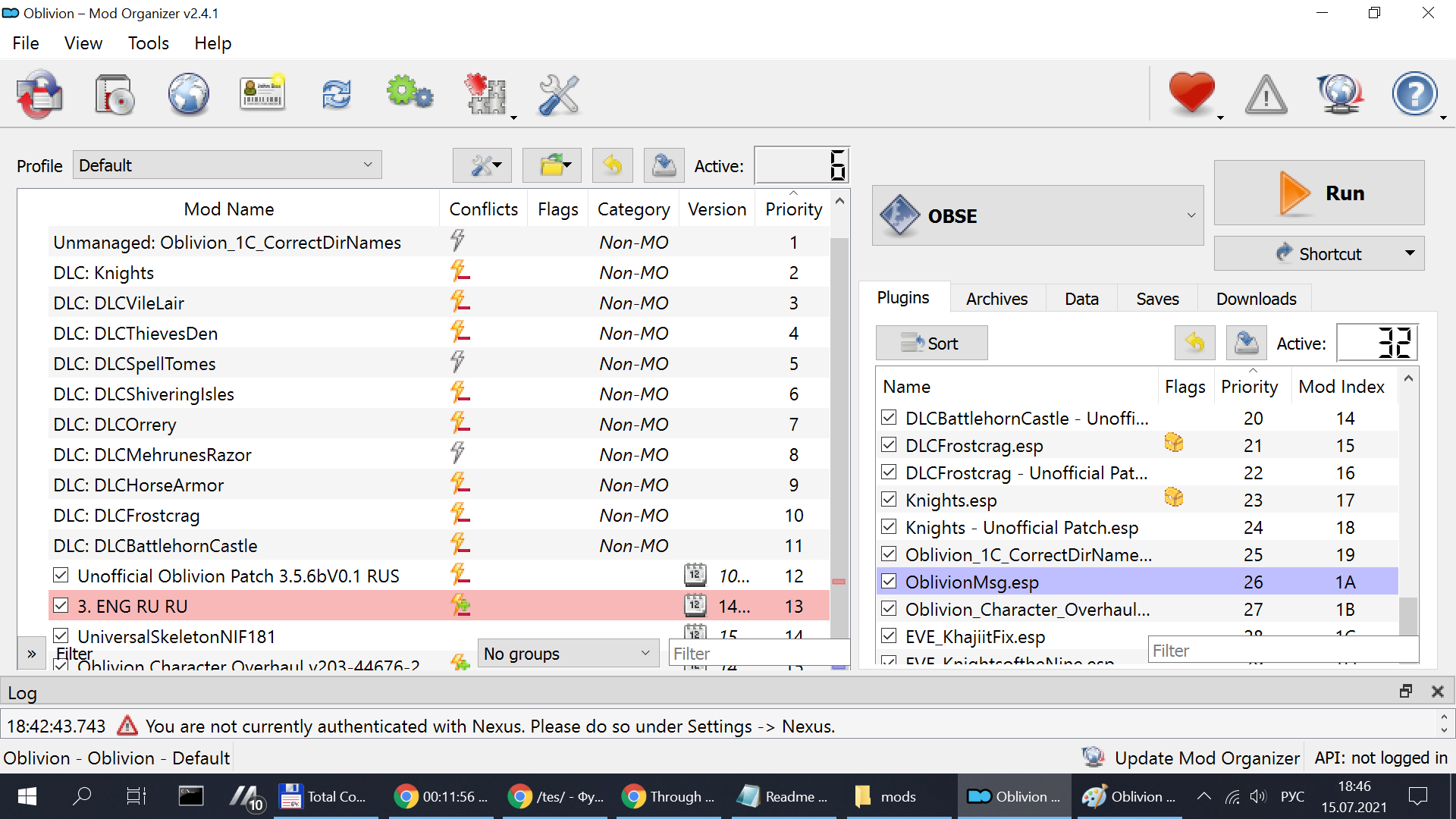Click mod list vertical scrollbar
Viewport: 1456px width, 819px height.
point(839,440)
